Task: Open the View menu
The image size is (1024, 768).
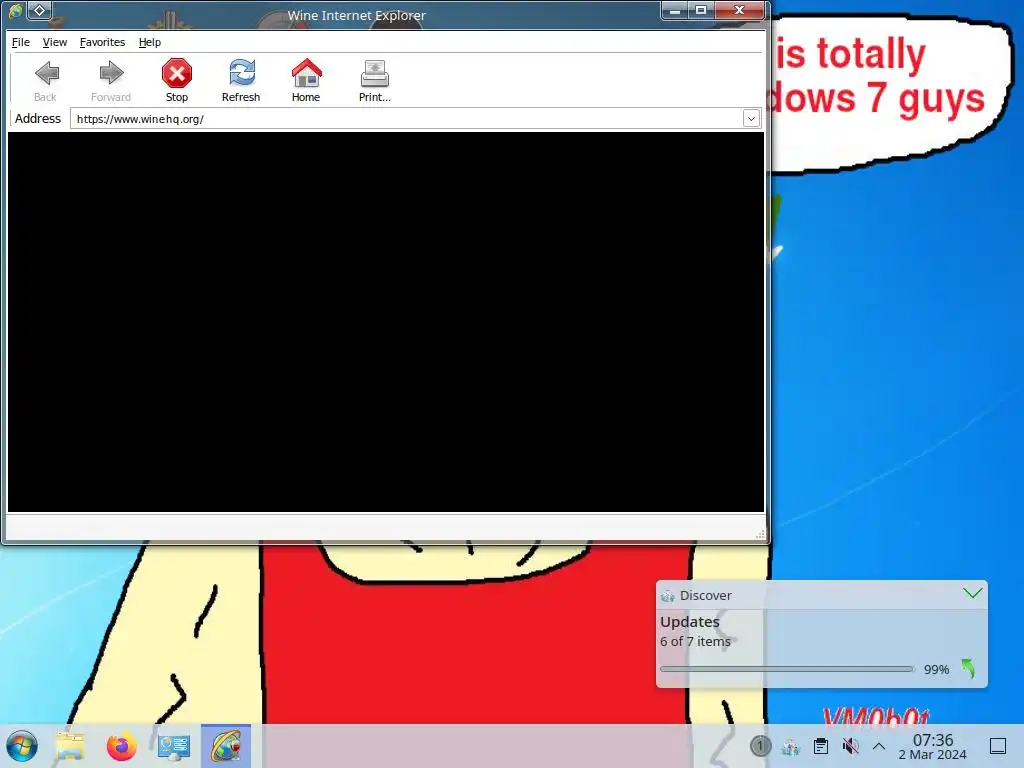Action: pyautogui.click(x=55, y=42)
